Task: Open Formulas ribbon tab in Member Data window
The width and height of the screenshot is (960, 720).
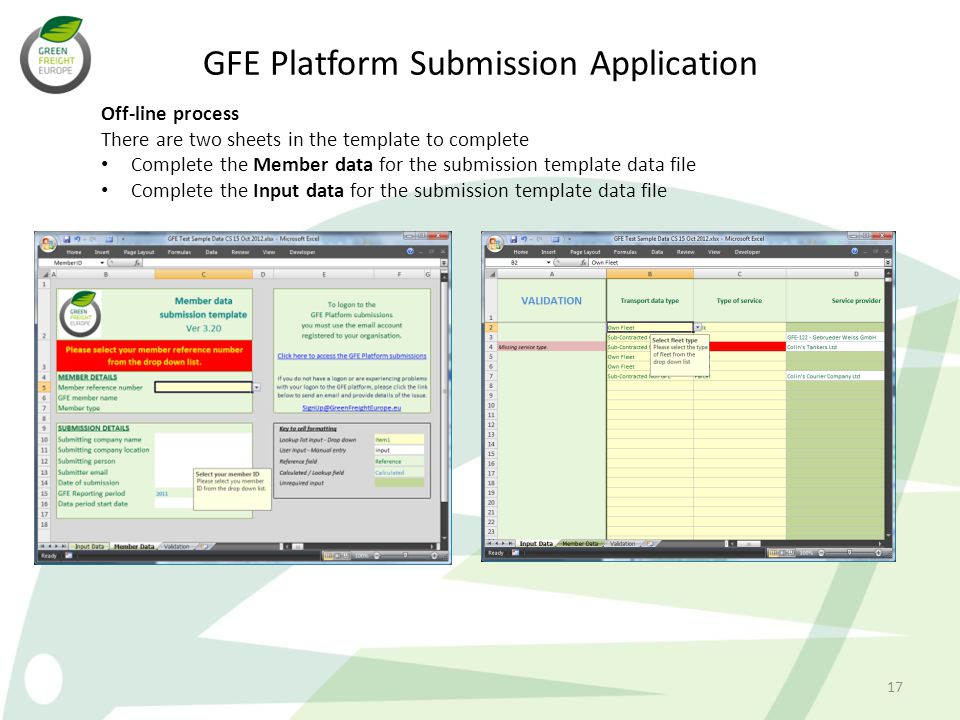Action: (179, 252)
